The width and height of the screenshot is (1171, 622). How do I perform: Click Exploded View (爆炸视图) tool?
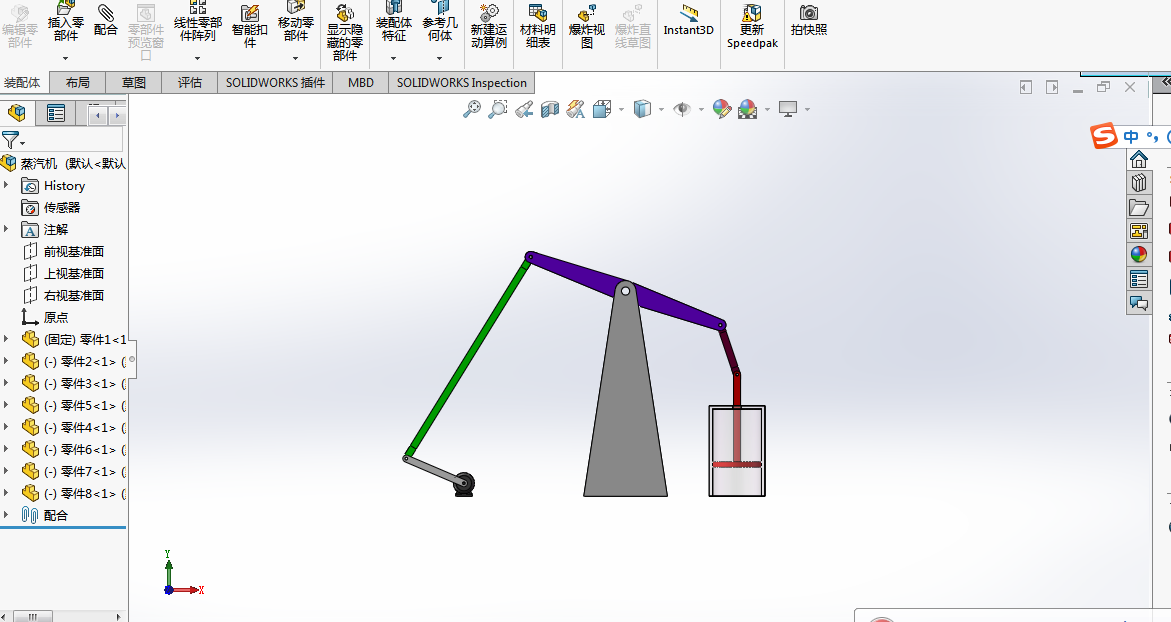[x=587, y=25]
